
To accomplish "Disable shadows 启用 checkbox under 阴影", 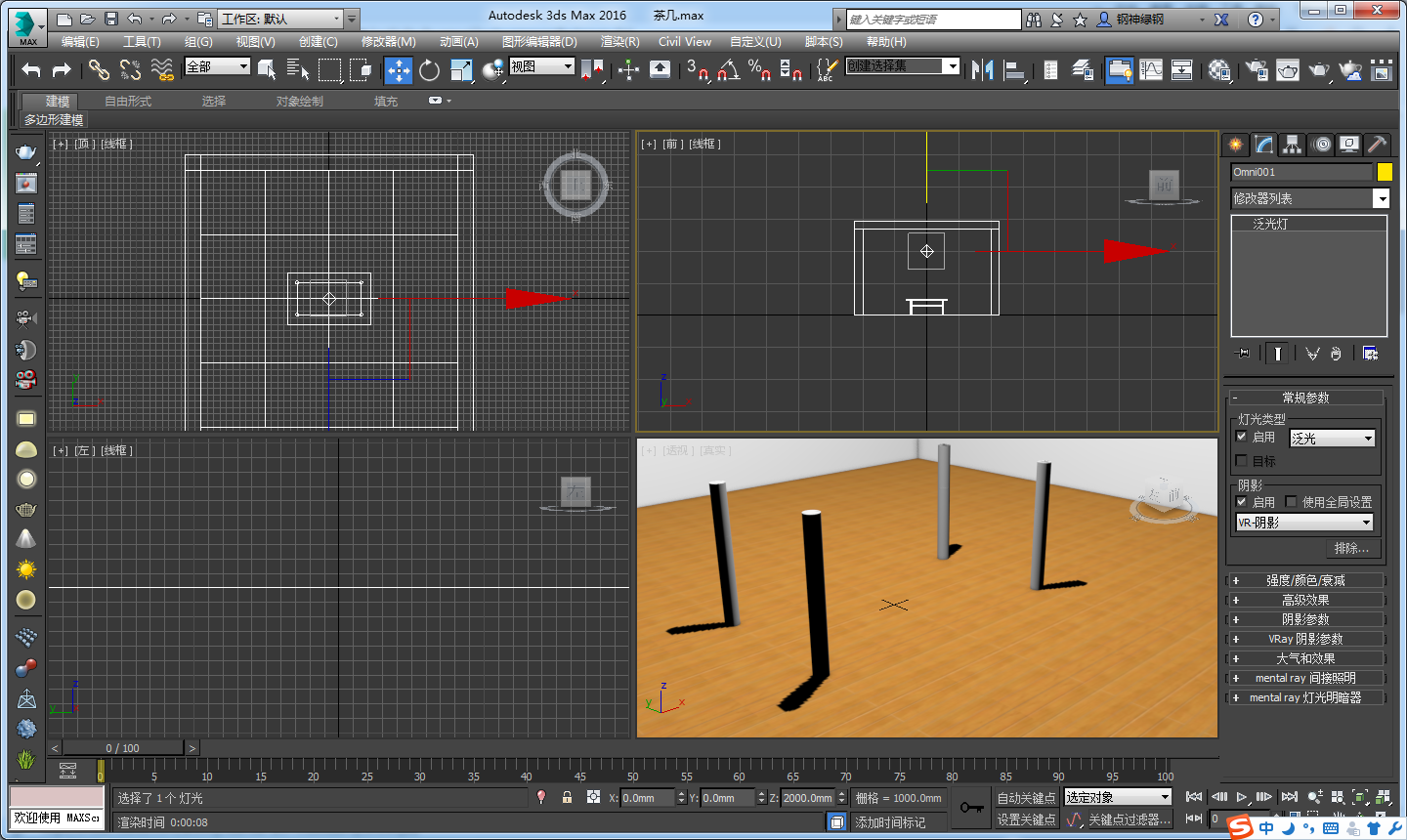I will pyautogui.click(x=1242, y=501).
